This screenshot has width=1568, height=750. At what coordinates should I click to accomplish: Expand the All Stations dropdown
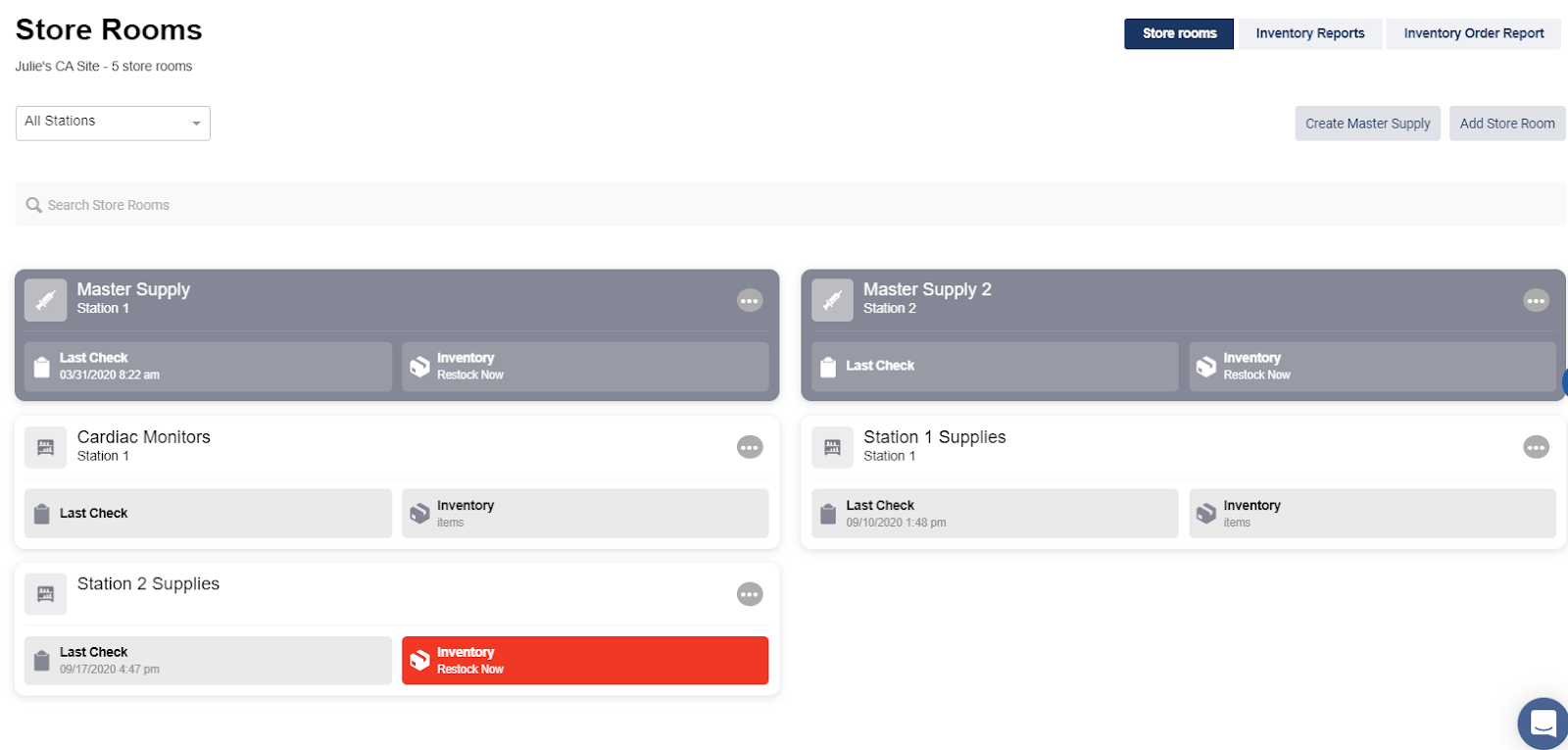[113, 123]
